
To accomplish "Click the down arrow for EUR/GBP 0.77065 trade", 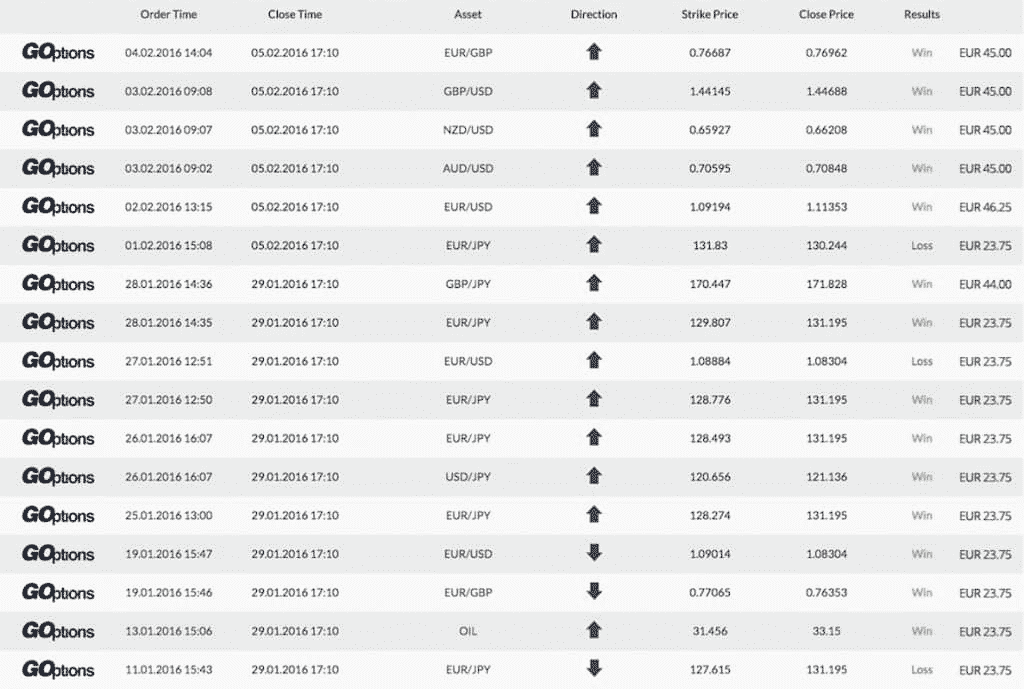I will tap(594, 592).
